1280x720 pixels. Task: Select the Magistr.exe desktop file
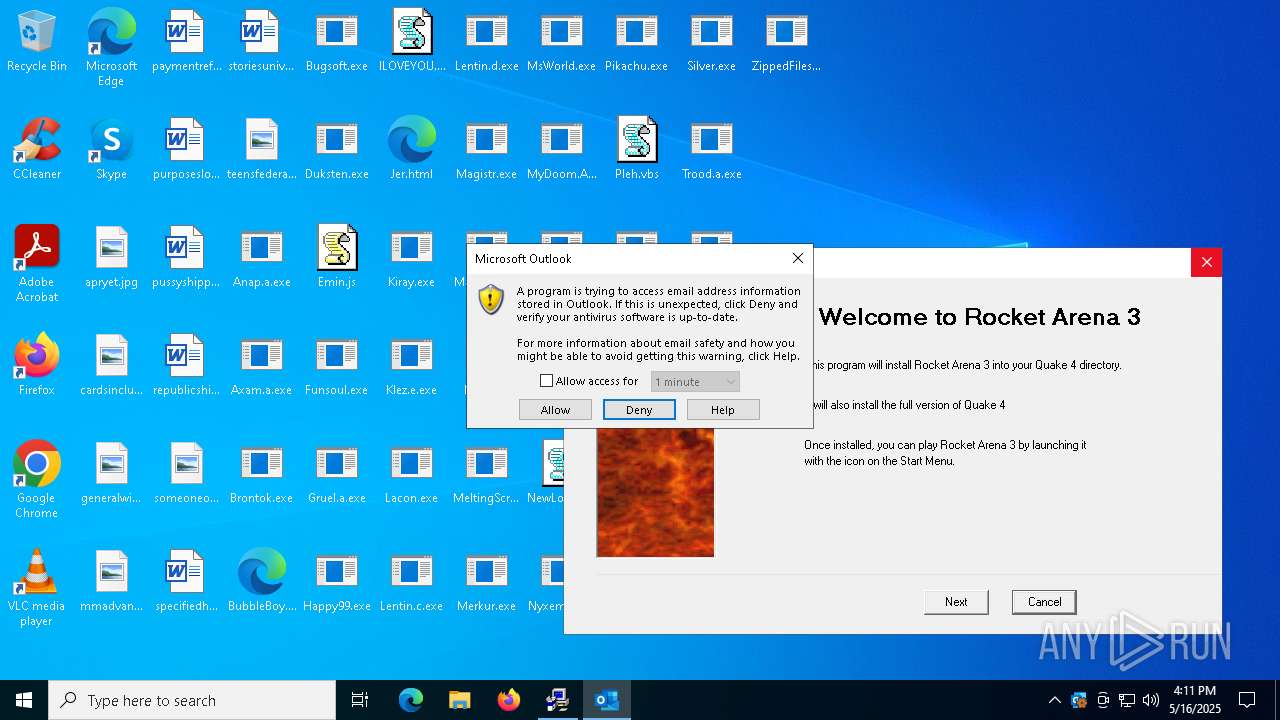tap(487, 149)
